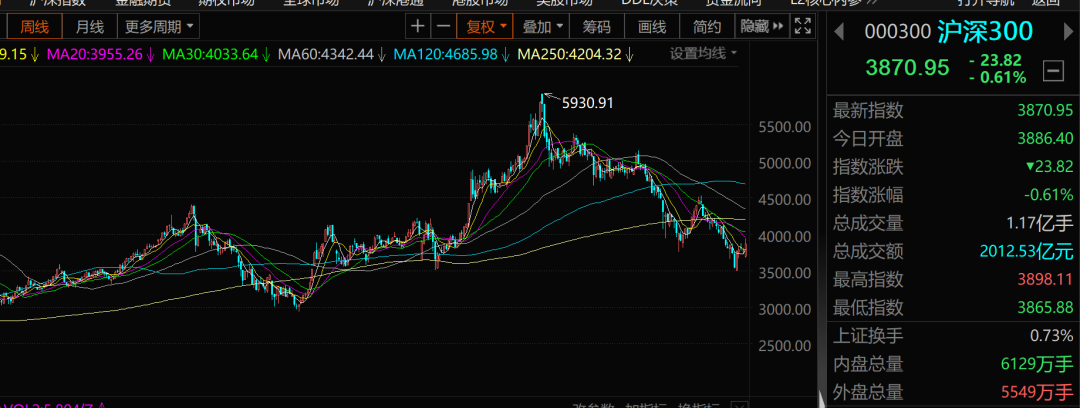The width and height of the screenshot is (1080, 408).
Task: Click the side panel splitter triangle handle
Action: coord(821,399)
